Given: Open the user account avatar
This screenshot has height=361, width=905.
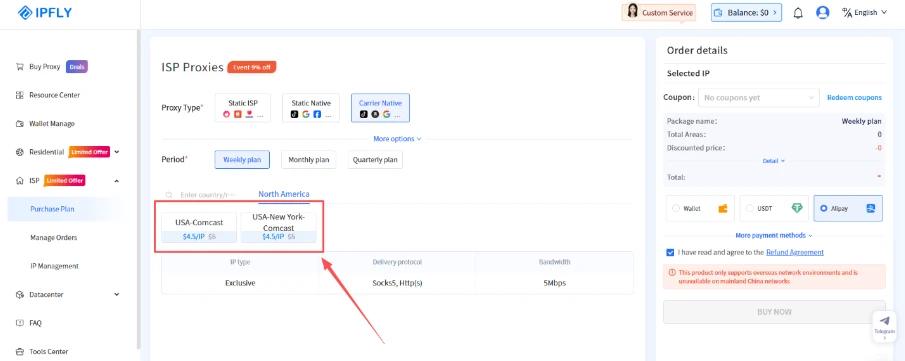Looking at the screenshot, I should pos(822,13).
